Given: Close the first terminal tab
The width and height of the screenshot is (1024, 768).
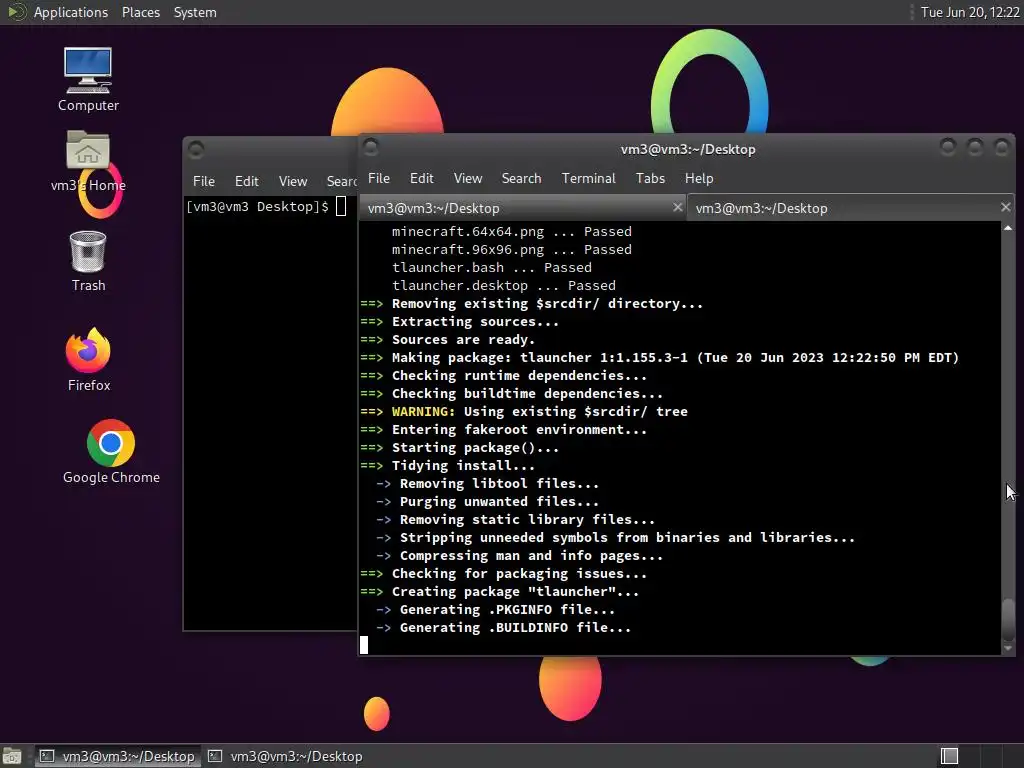Looking at the screenshot, I should [677, 207].
